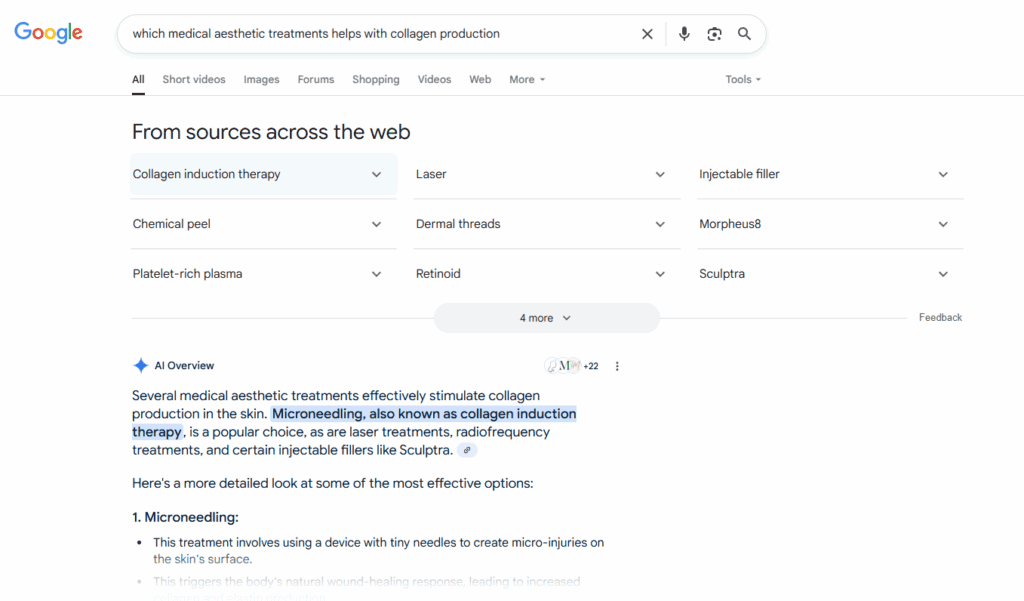Click the magnifying glass search icon
The image size is (1024, 601).
pyautogui.click(x=744, y=34)
